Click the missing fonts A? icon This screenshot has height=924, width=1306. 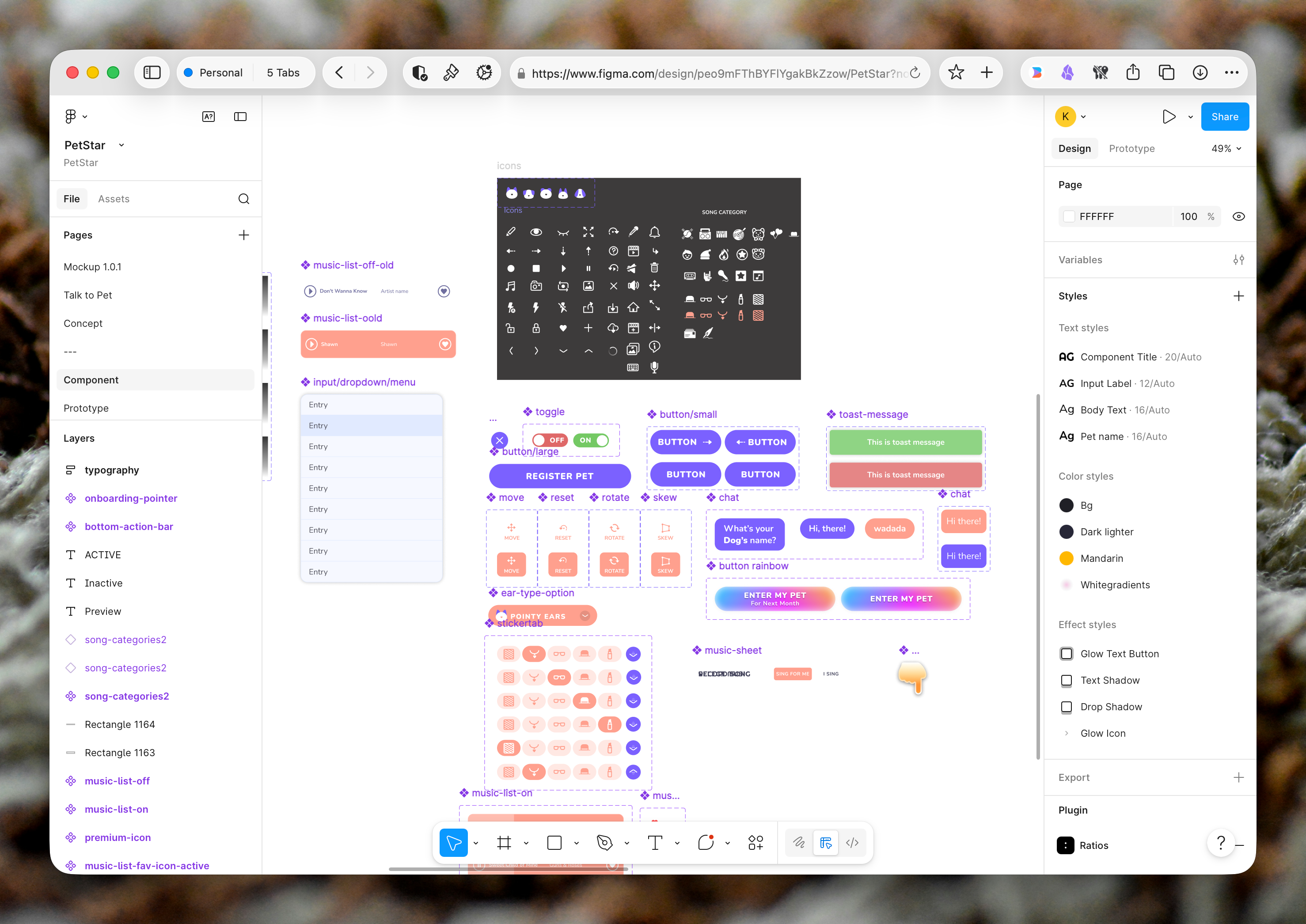pyautogui.click(x=208, y=117)
